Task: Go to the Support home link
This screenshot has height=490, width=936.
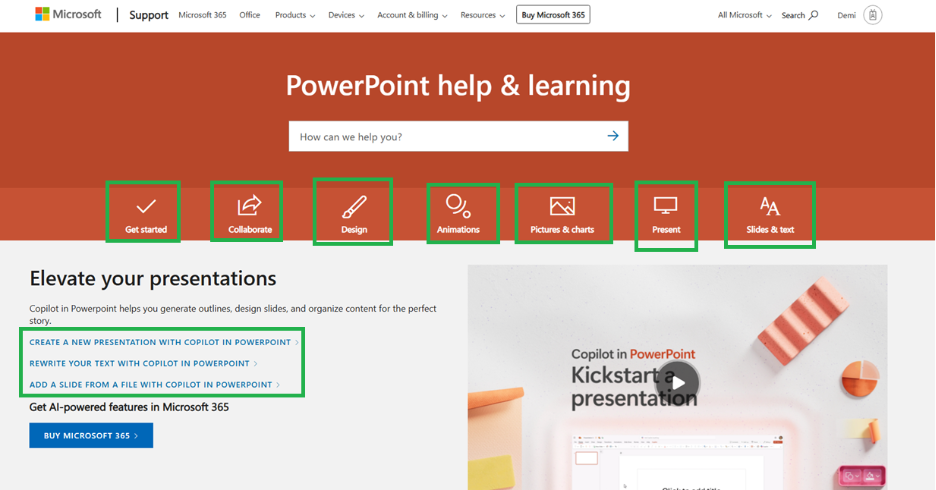Action: click(149, 15)
